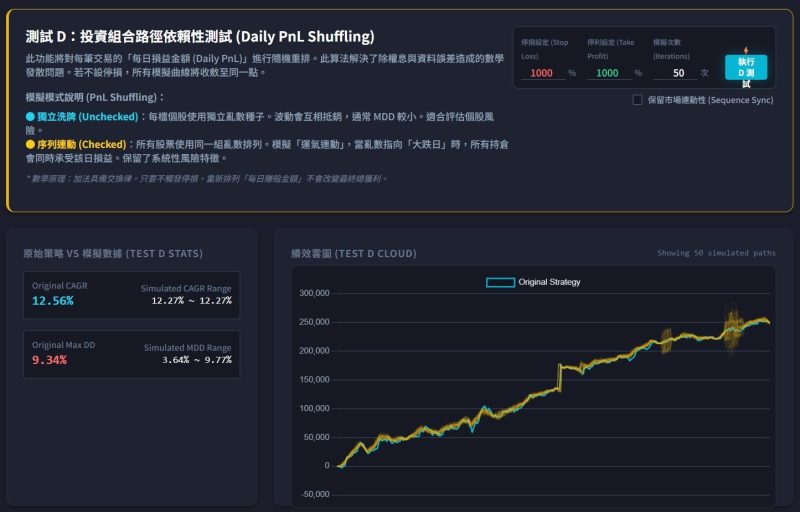Screen dimensions: 800x512
Task: Select the Original Max DD 9.34% value
Action: [49, 359]
